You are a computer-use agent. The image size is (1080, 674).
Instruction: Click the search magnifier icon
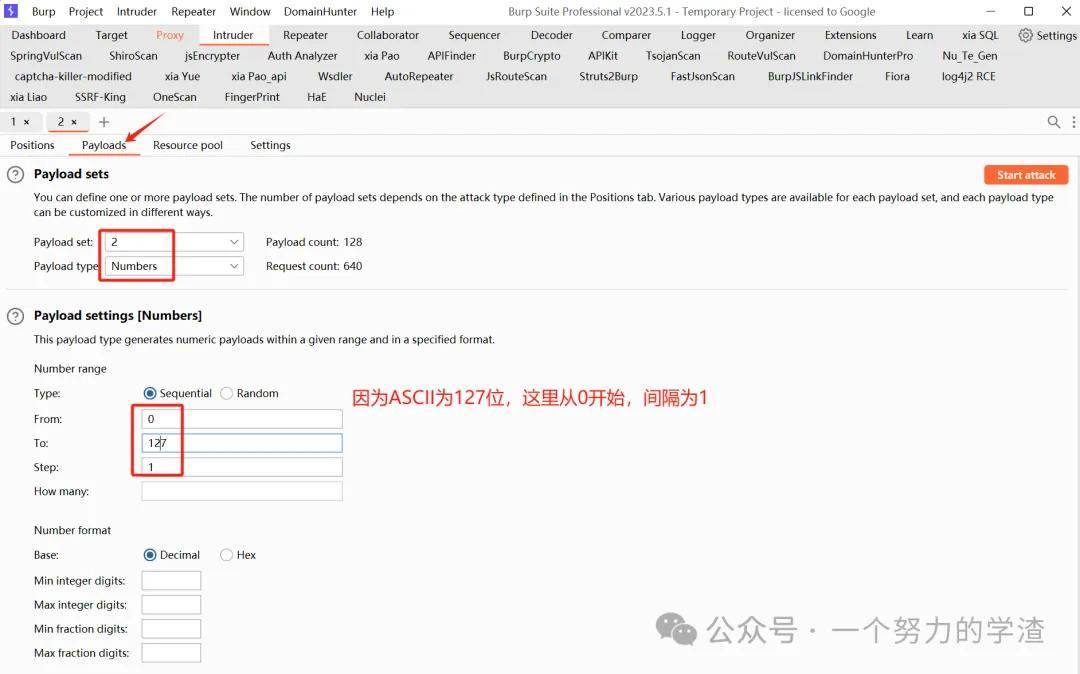[1053, 122]
